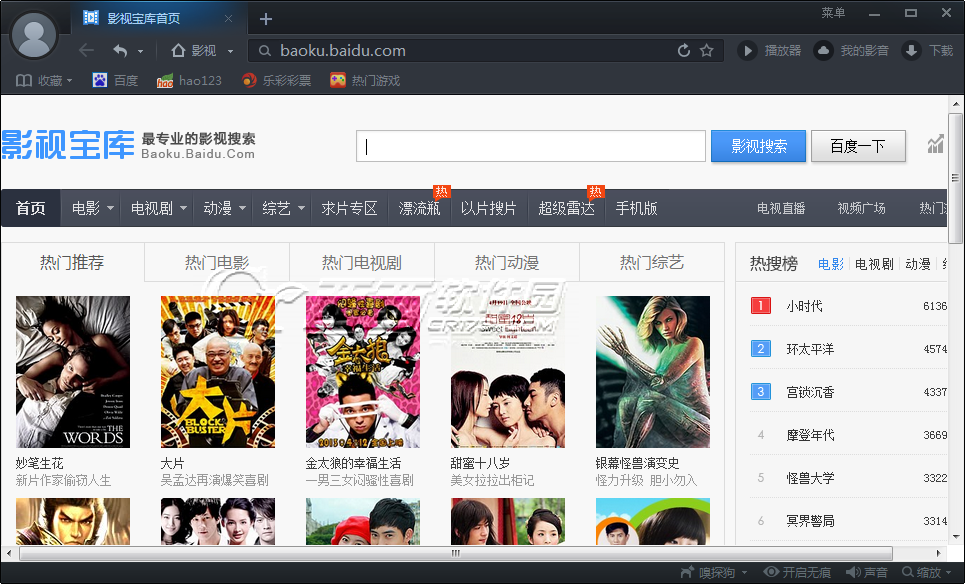
Task: Open the hao123 bookmark
Action: (189, 81)
